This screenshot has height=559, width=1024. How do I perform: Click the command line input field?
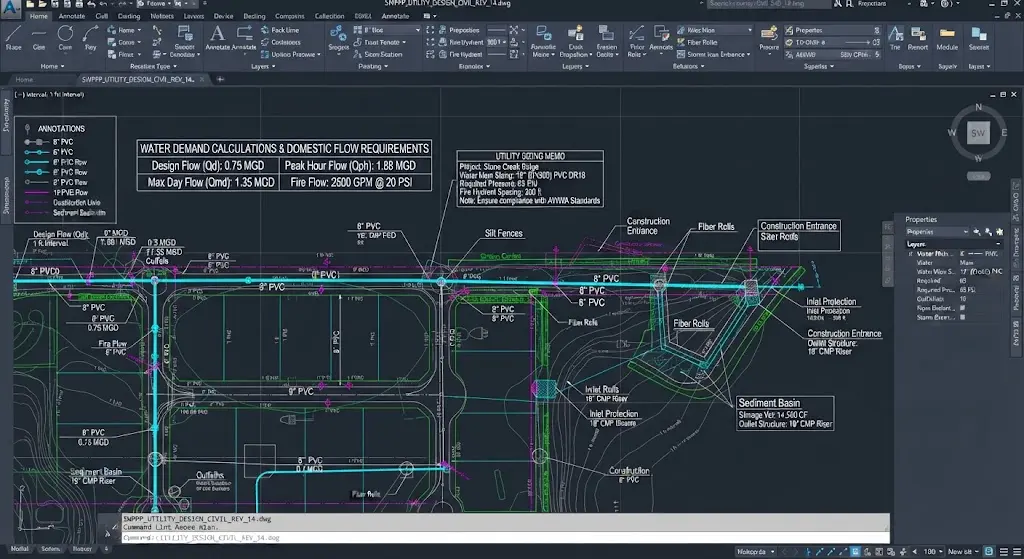tap(505, 537)
